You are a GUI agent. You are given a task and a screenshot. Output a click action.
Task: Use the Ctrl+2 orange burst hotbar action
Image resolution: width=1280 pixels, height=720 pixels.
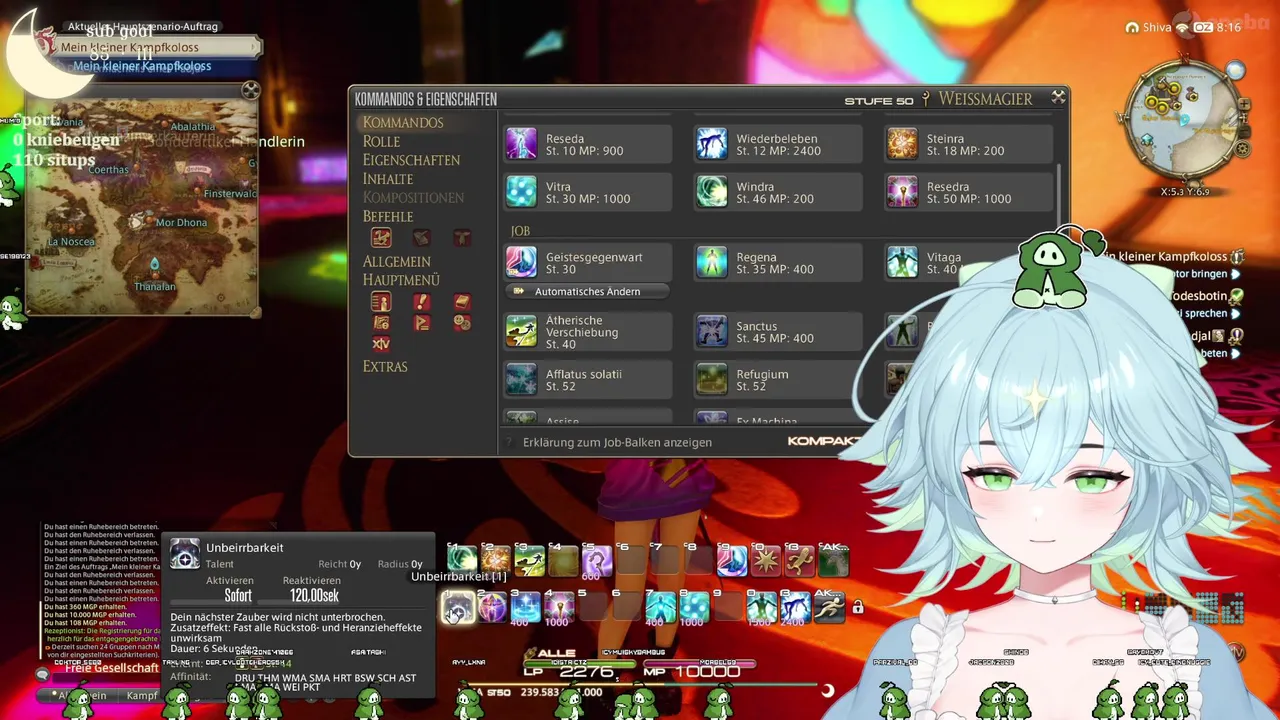(495, 561)
